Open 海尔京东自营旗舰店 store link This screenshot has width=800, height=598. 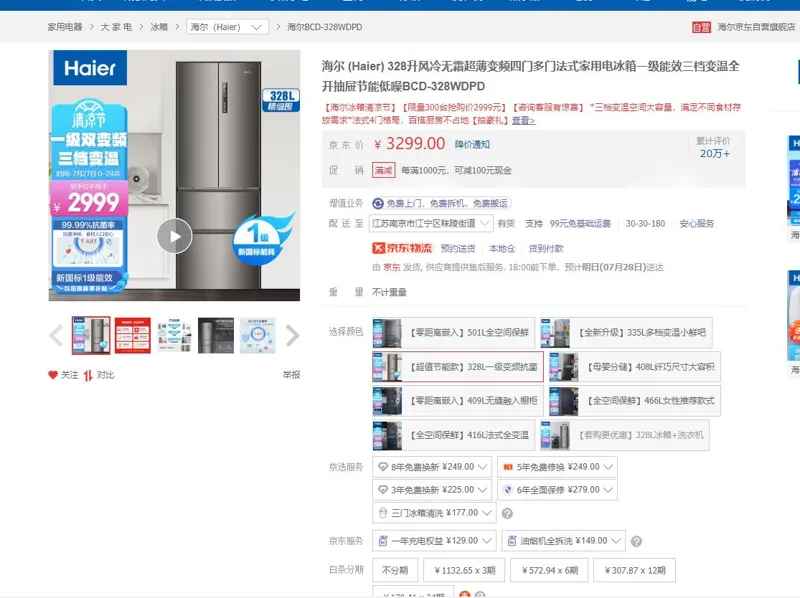[x=756, y=27]
